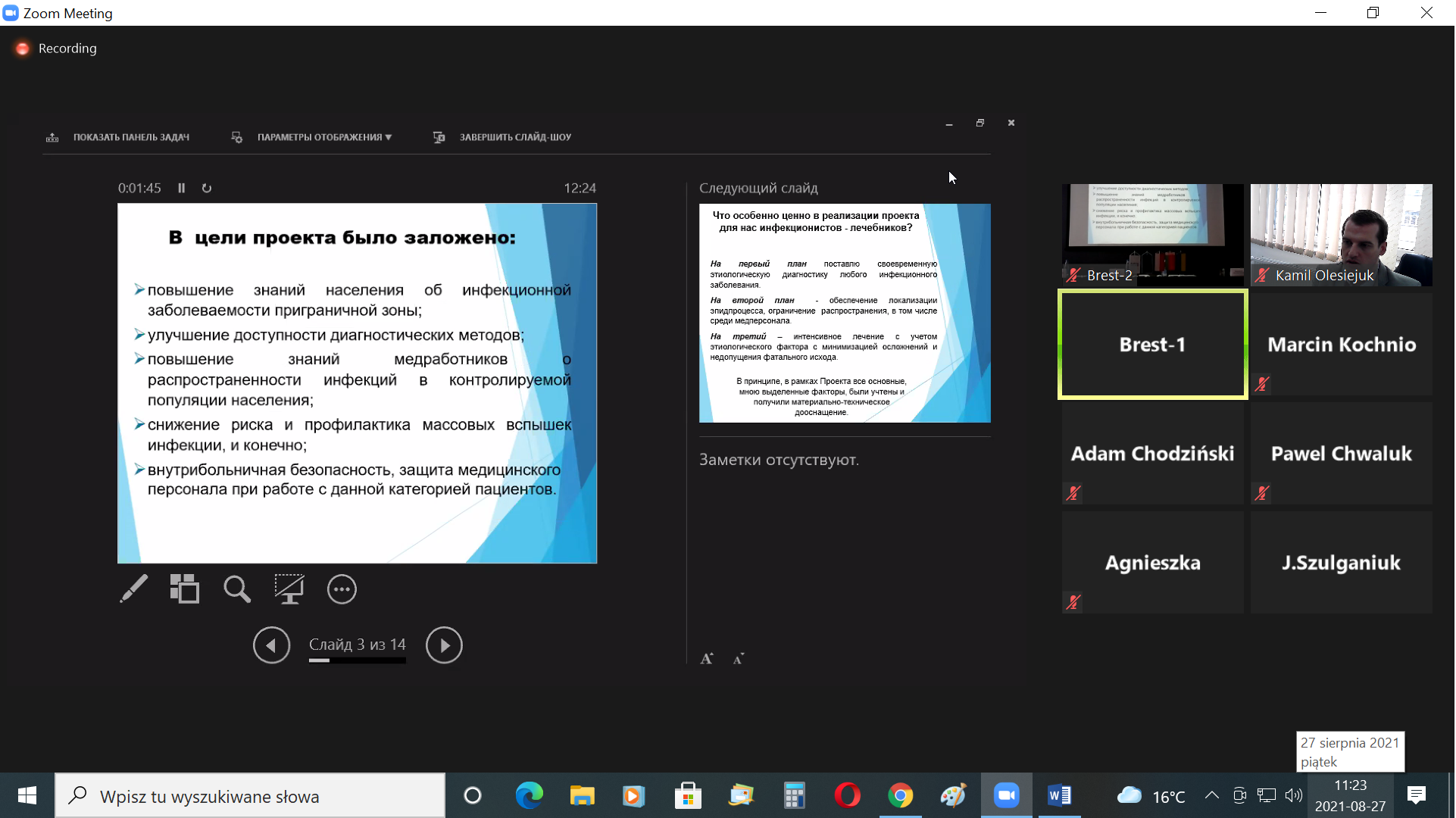Viewport: 1456px width, 818px height.
Task: Open Word from the taskbar
Action: tap(1059, 795)
